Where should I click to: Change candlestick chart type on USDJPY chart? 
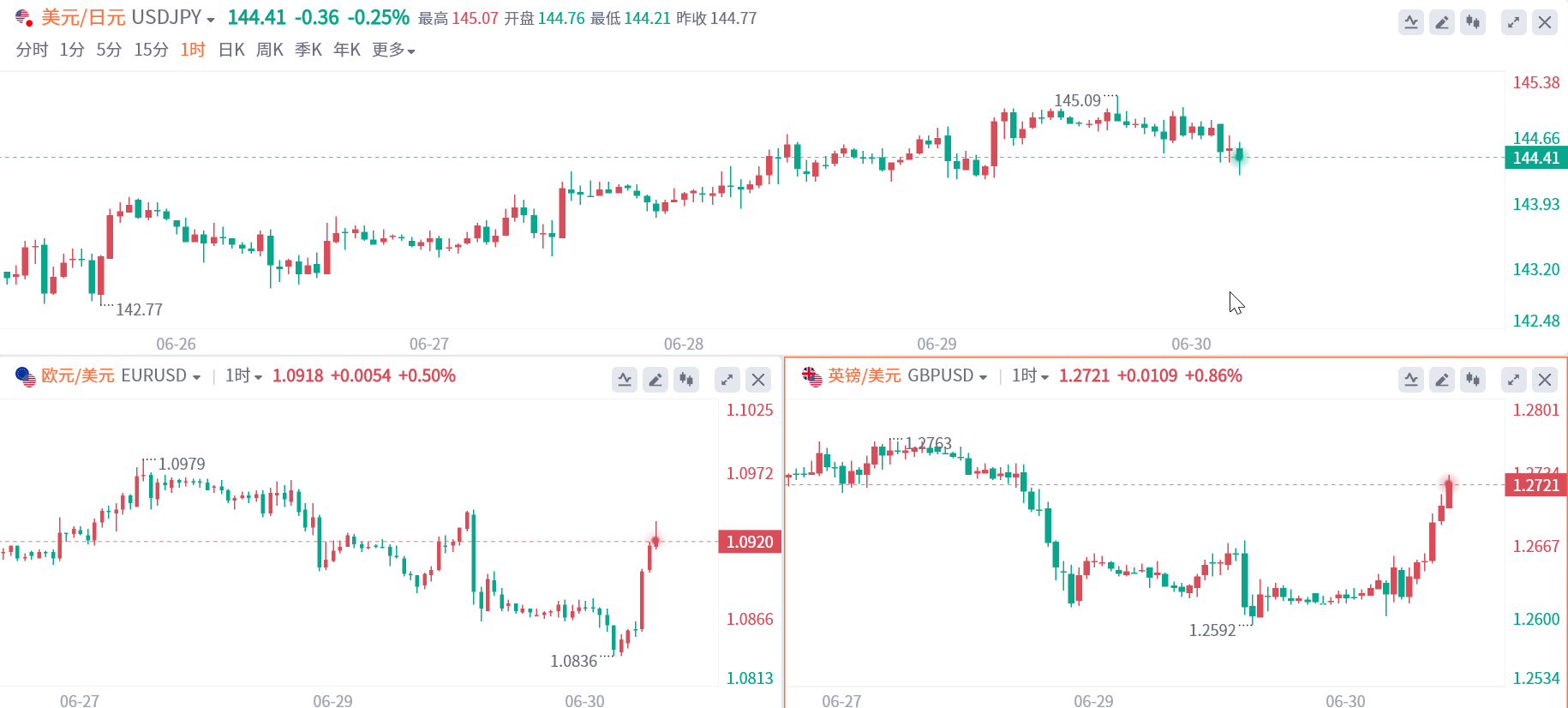coord(1473,22)
